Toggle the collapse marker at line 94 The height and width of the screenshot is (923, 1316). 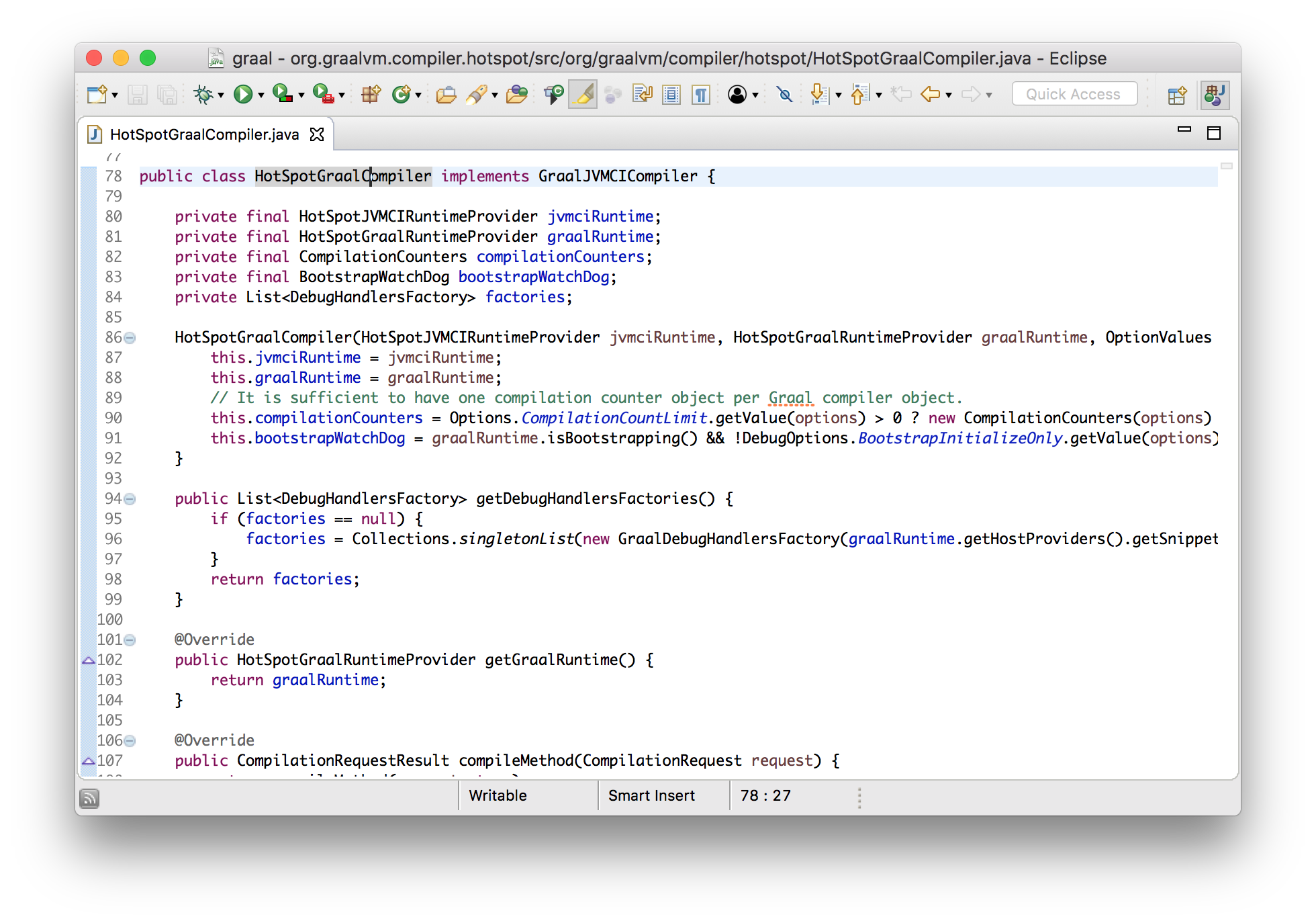[129, 499]
